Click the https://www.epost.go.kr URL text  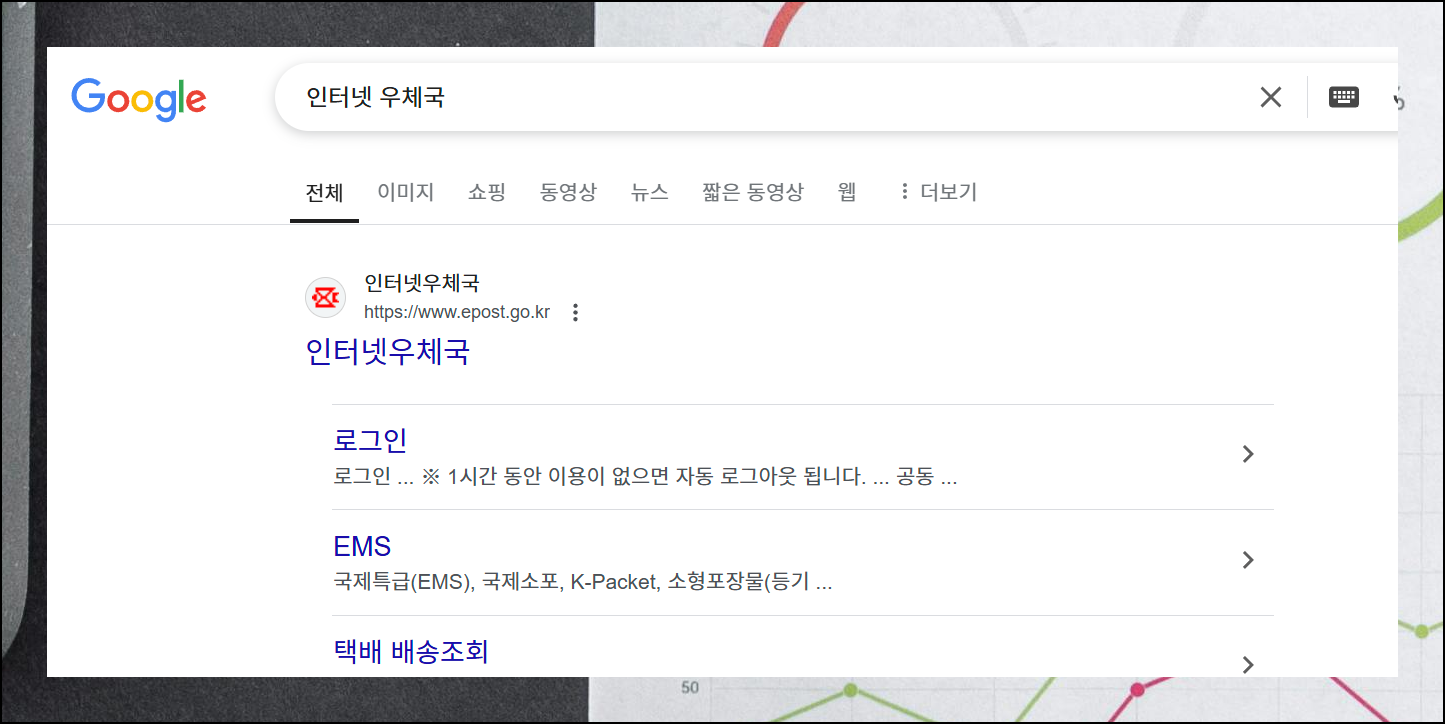[457, 312]
